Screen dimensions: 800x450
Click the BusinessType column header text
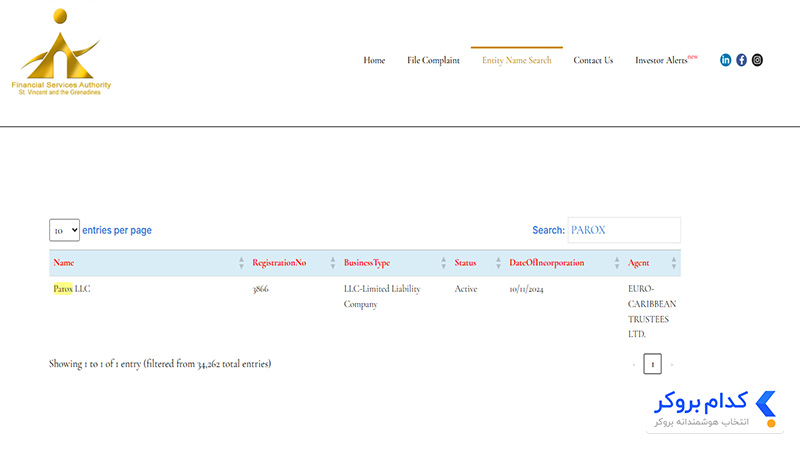pyautogui.click(x=367, y=263)
